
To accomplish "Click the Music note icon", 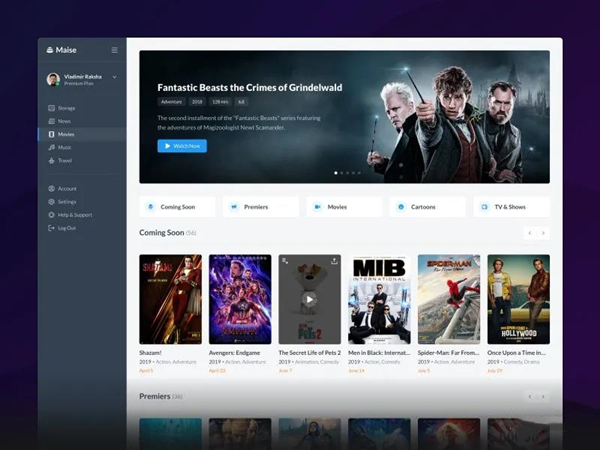I will [51, 147].
